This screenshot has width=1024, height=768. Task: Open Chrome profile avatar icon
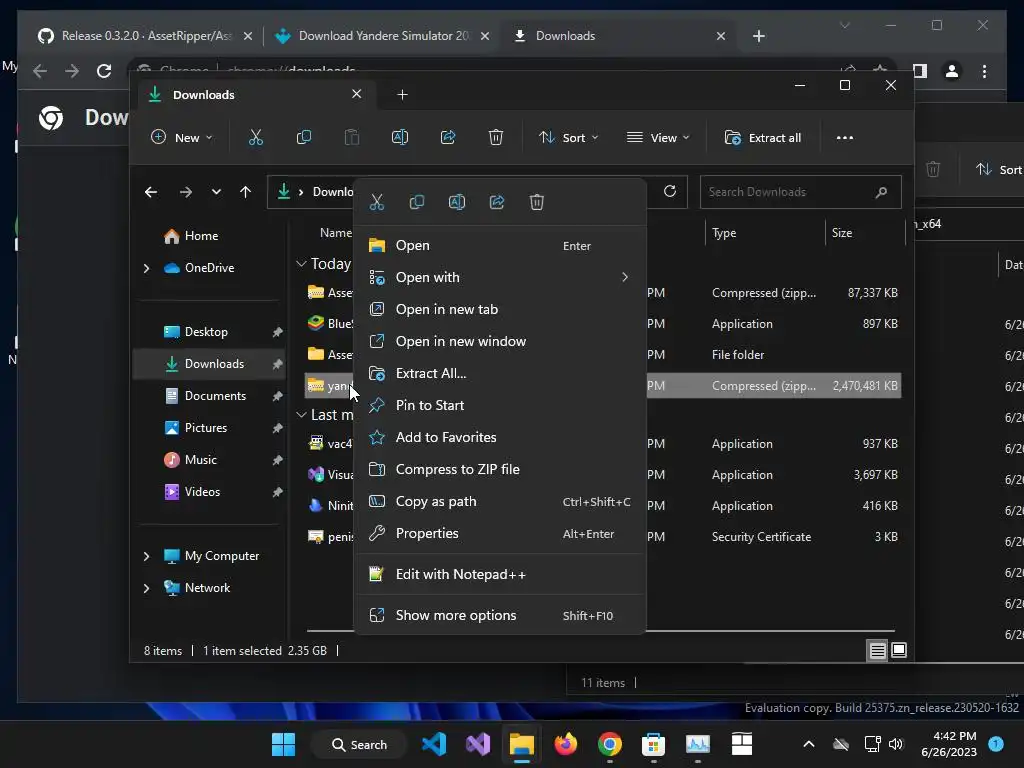coord(952,71)
